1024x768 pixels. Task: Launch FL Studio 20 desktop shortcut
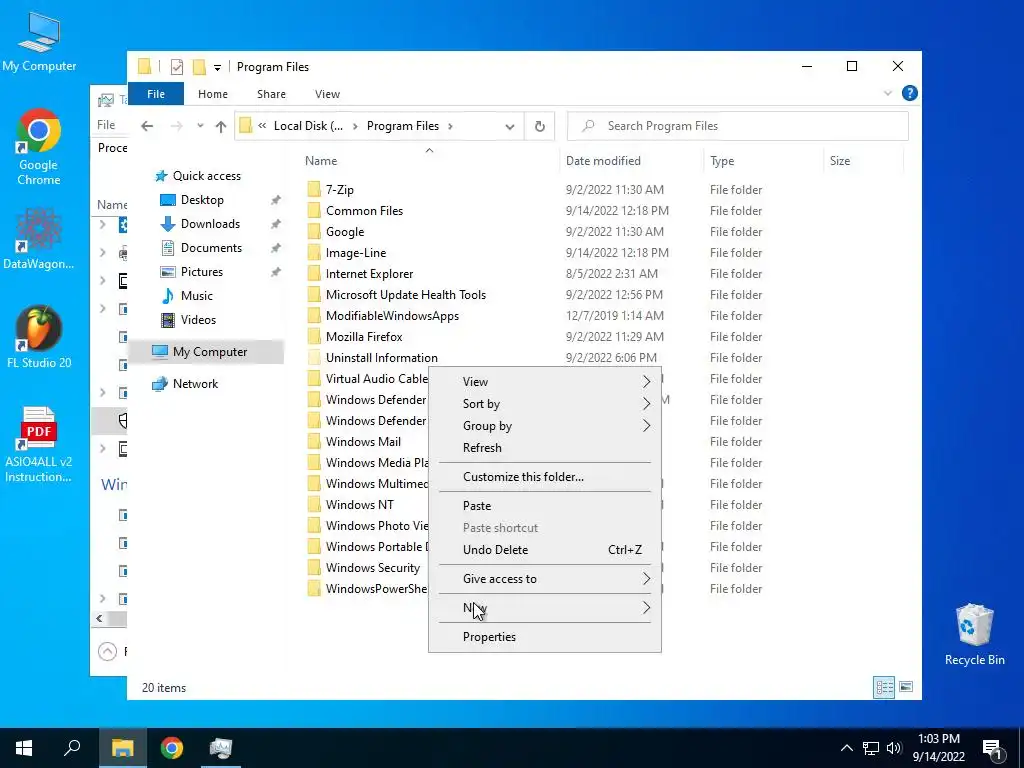[39, 336]
